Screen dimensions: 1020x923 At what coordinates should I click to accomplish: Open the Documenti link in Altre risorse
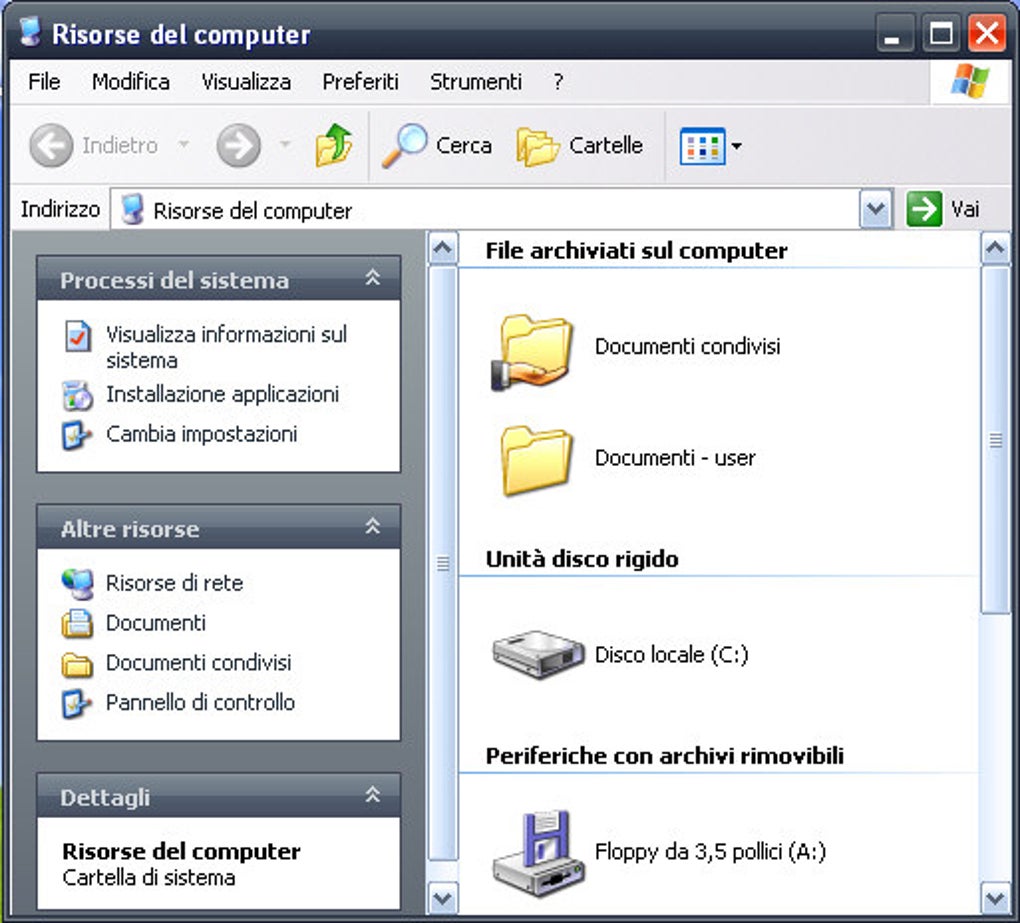tap(155, 623)
